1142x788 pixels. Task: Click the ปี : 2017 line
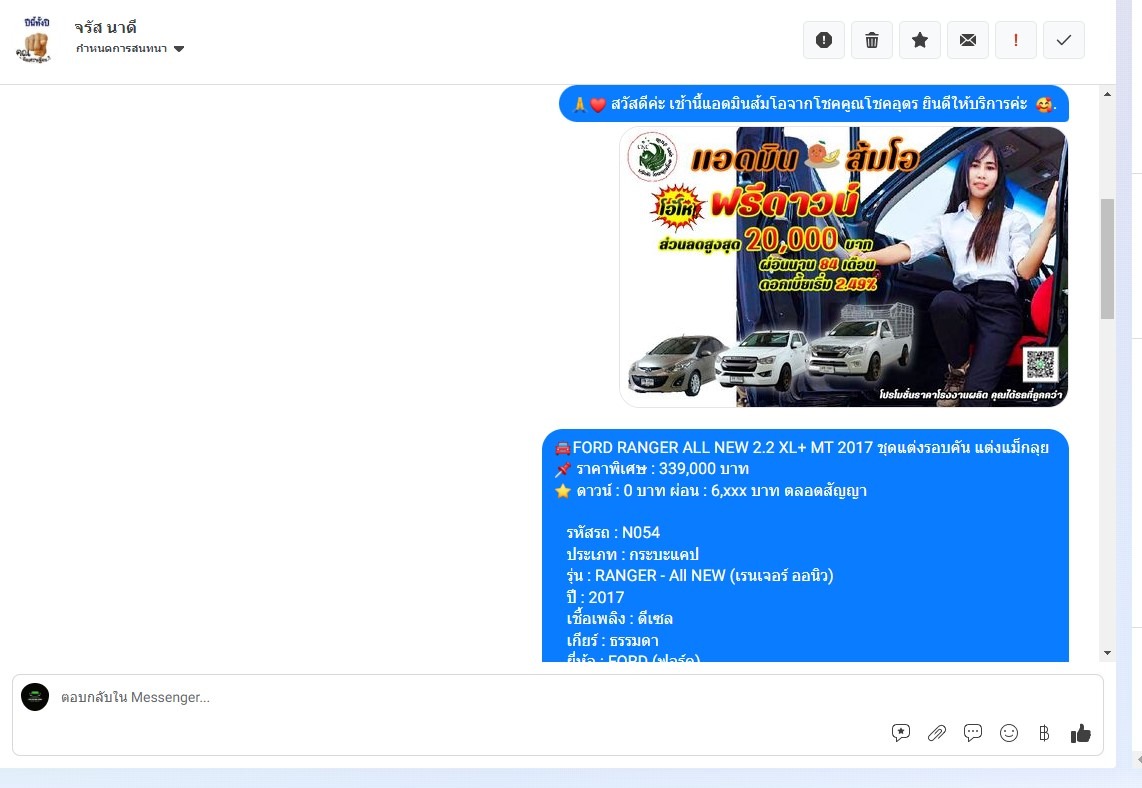595,597
